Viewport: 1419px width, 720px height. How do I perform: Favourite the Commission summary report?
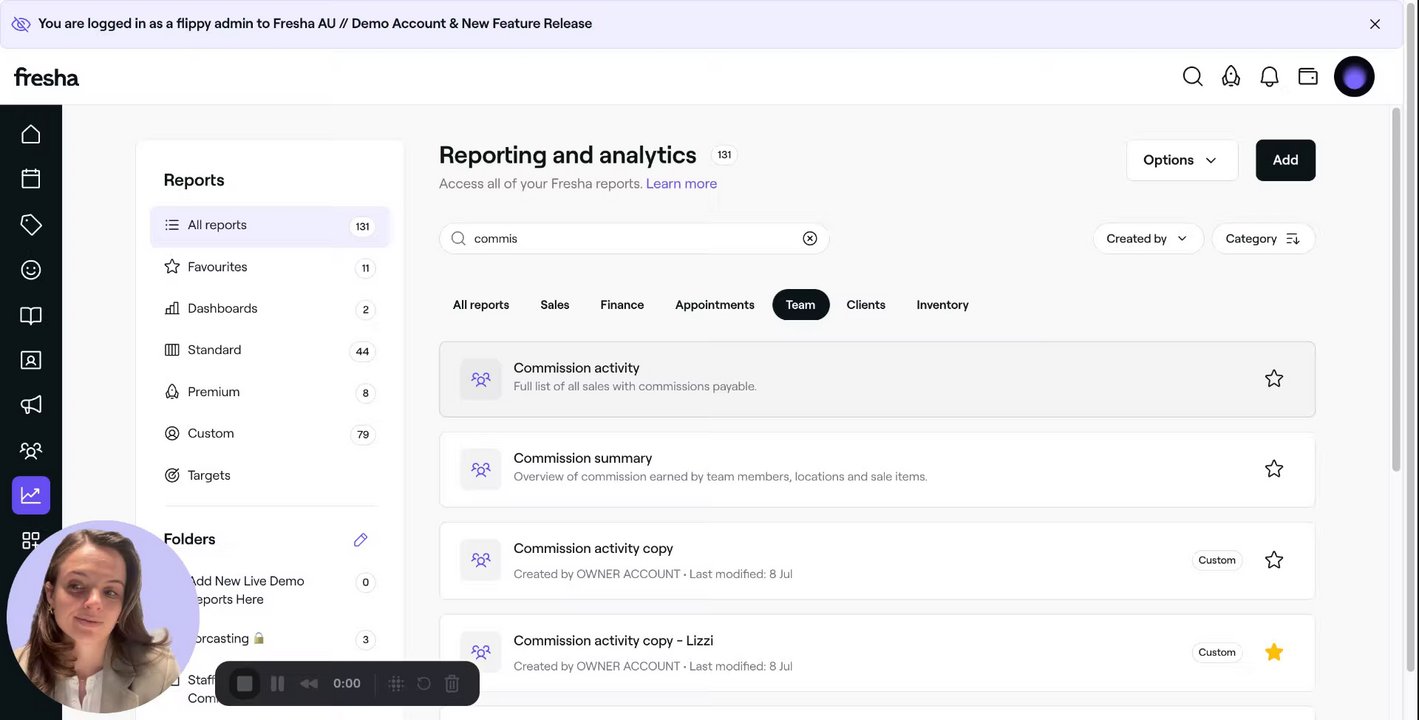[1274, 469]
